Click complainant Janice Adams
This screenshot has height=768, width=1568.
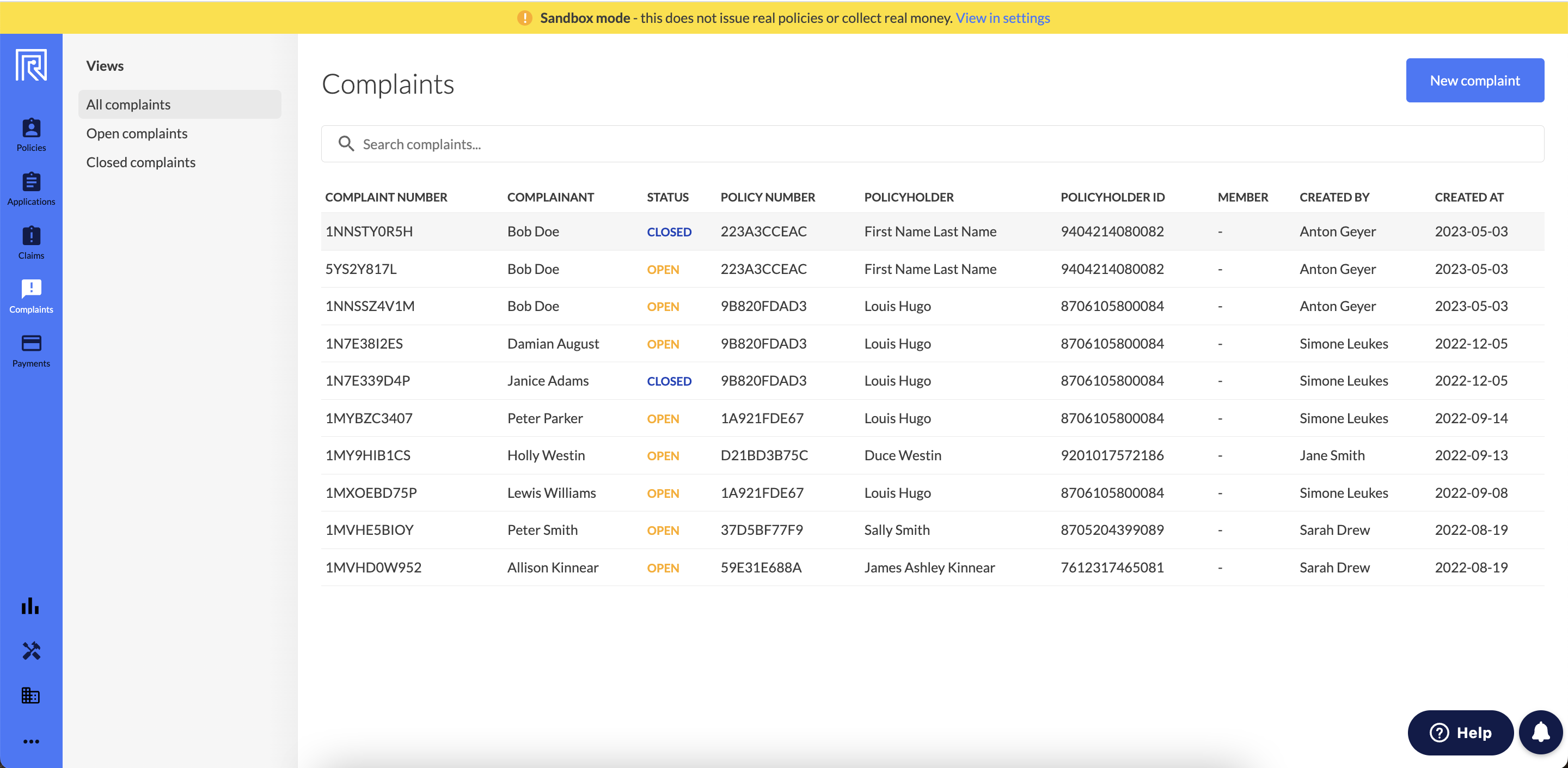(x=548, y=381)
